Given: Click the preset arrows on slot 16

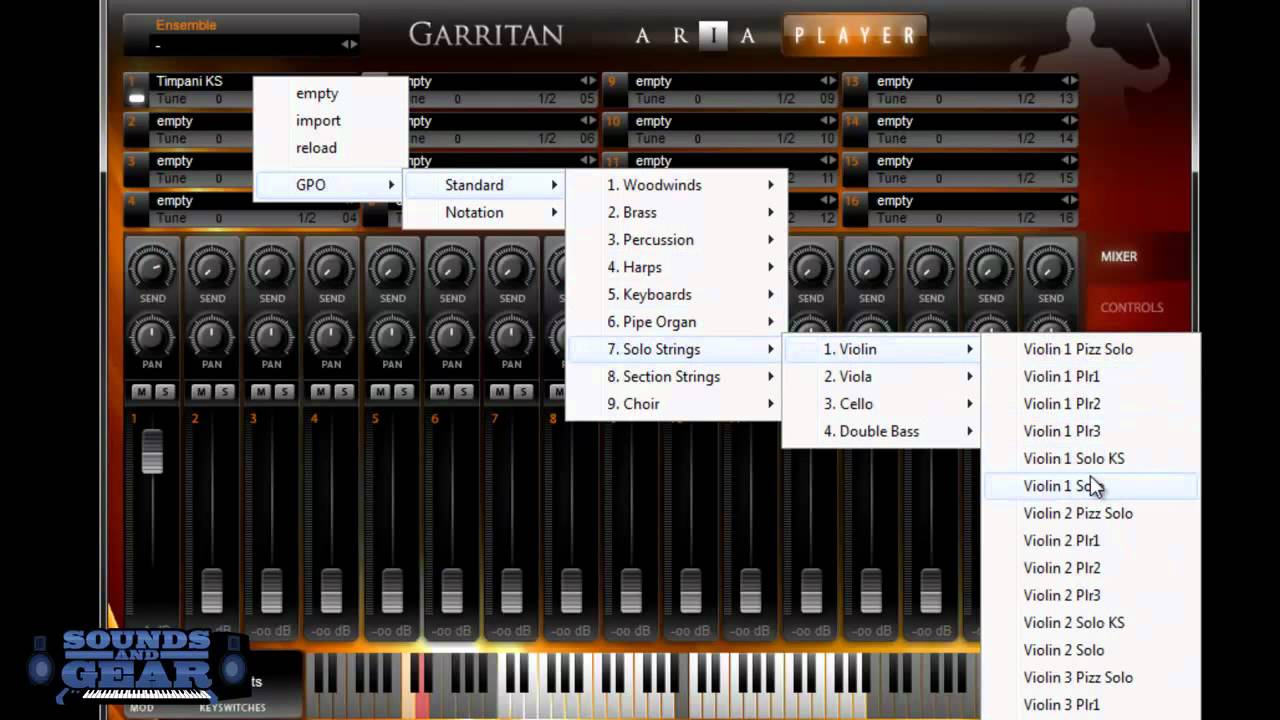Looking at the screenshot, I should coord(1069,201).
